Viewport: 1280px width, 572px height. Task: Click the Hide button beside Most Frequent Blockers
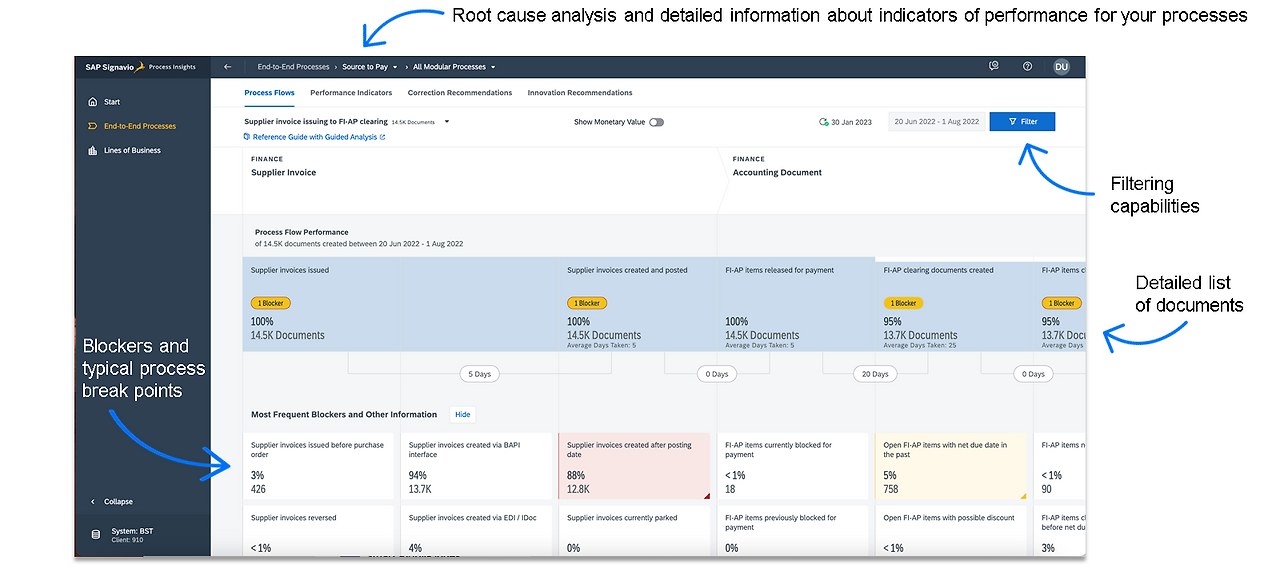[x=462, y=414]
